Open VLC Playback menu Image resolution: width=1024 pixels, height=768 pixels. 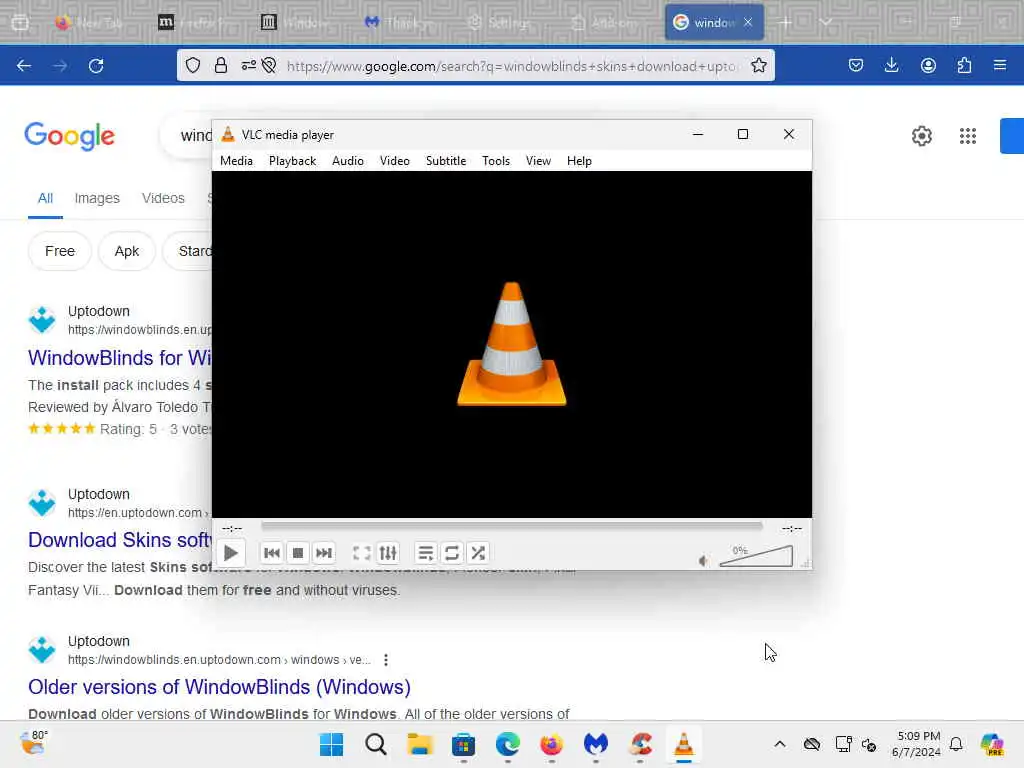click(292, 161)
